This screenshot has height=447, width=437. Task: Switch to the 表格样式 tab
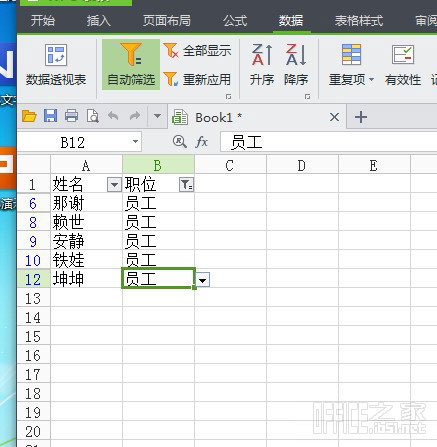pos(359,21)
